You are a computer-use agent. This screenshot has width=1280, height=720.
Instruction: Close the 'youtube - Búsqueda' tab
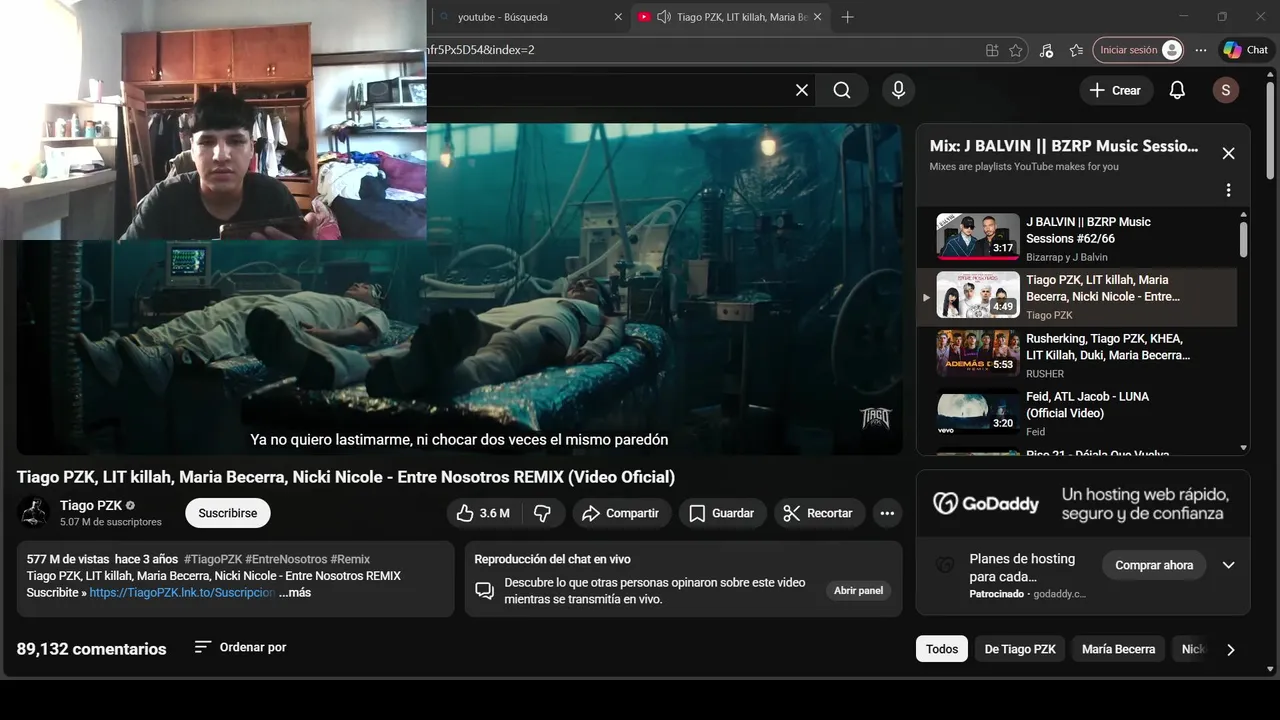pyautogui.click(x=618, y=17)
